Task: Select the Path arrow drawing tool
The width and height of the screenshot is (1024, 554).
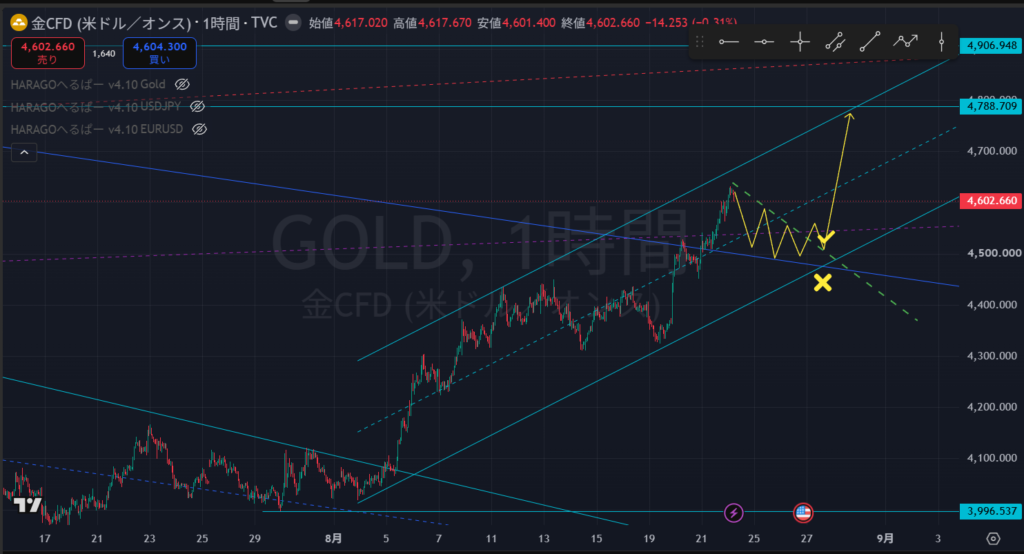Action: click(x=906, y=42)
